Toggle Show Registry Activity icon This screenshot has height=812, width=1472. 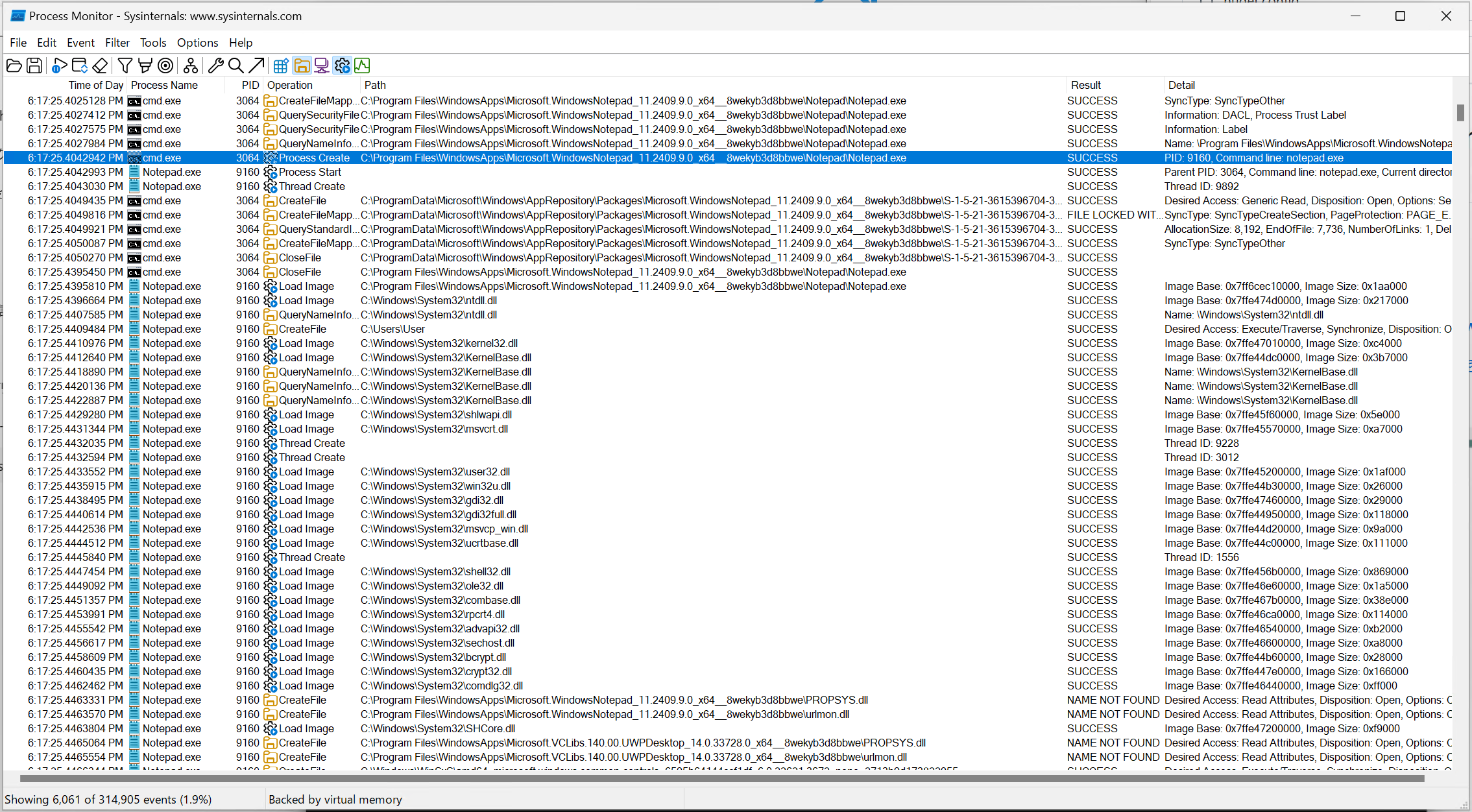[281, 66]
